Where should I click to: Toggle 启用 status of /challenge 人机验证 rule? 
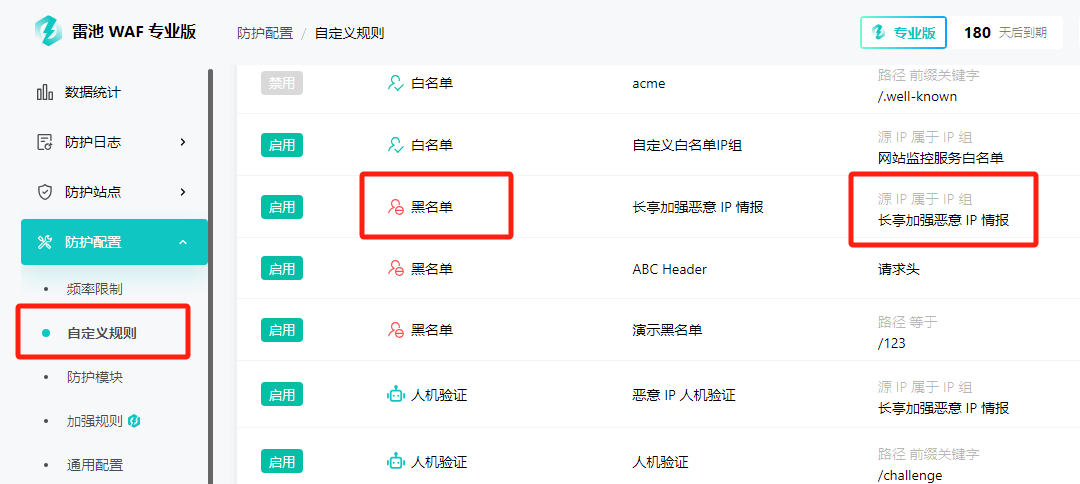click(x=282, y=461)
